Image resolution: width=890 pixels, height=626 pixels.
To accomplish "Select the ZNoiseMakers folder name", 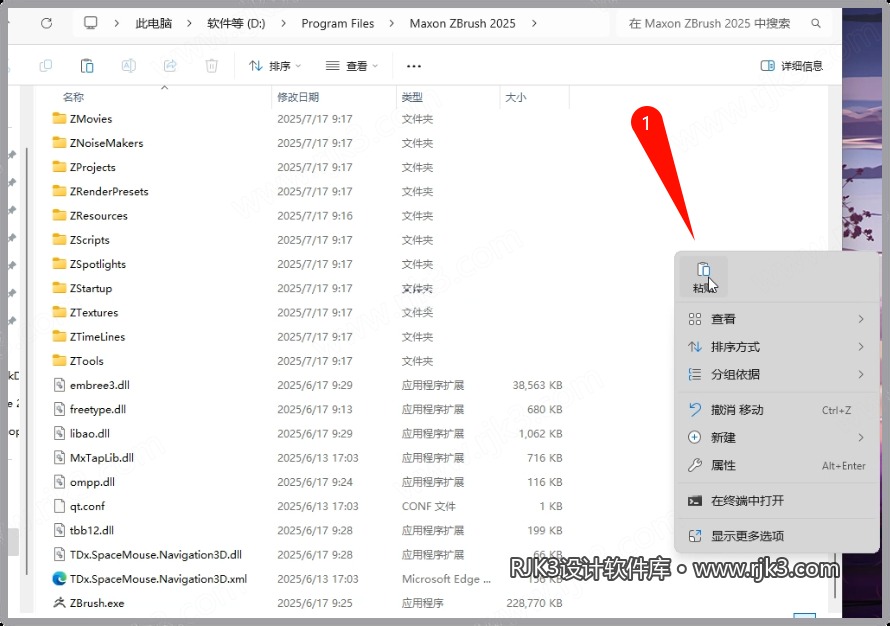I will pyautogui.click(x=107, y=143).
